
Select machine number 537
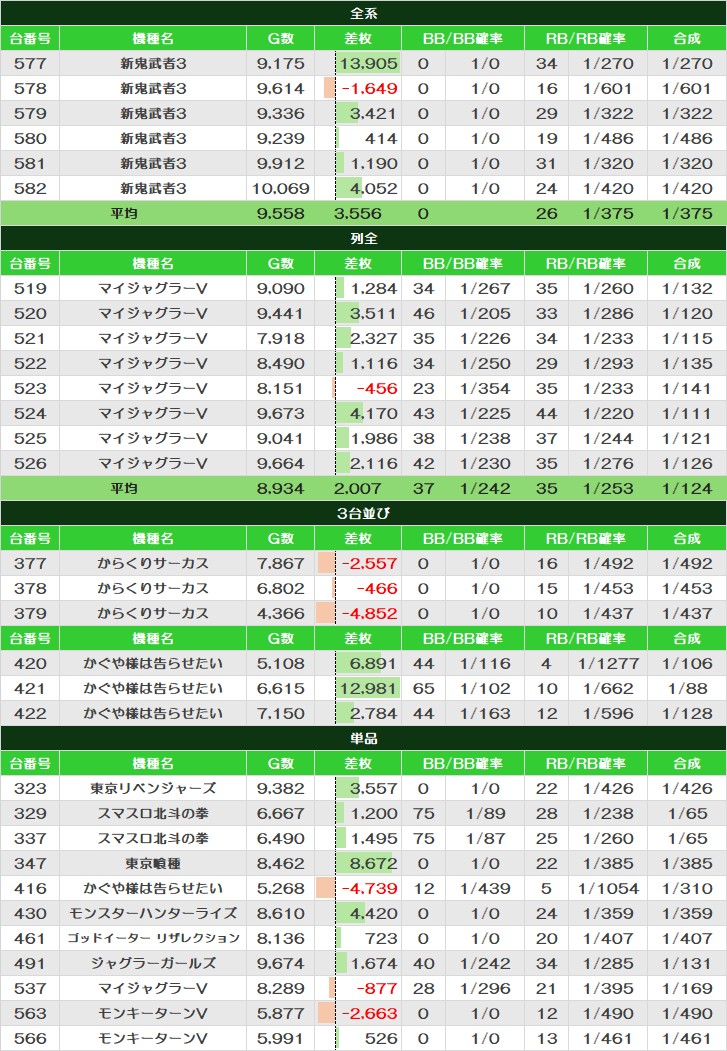click(x=30, y=988)
